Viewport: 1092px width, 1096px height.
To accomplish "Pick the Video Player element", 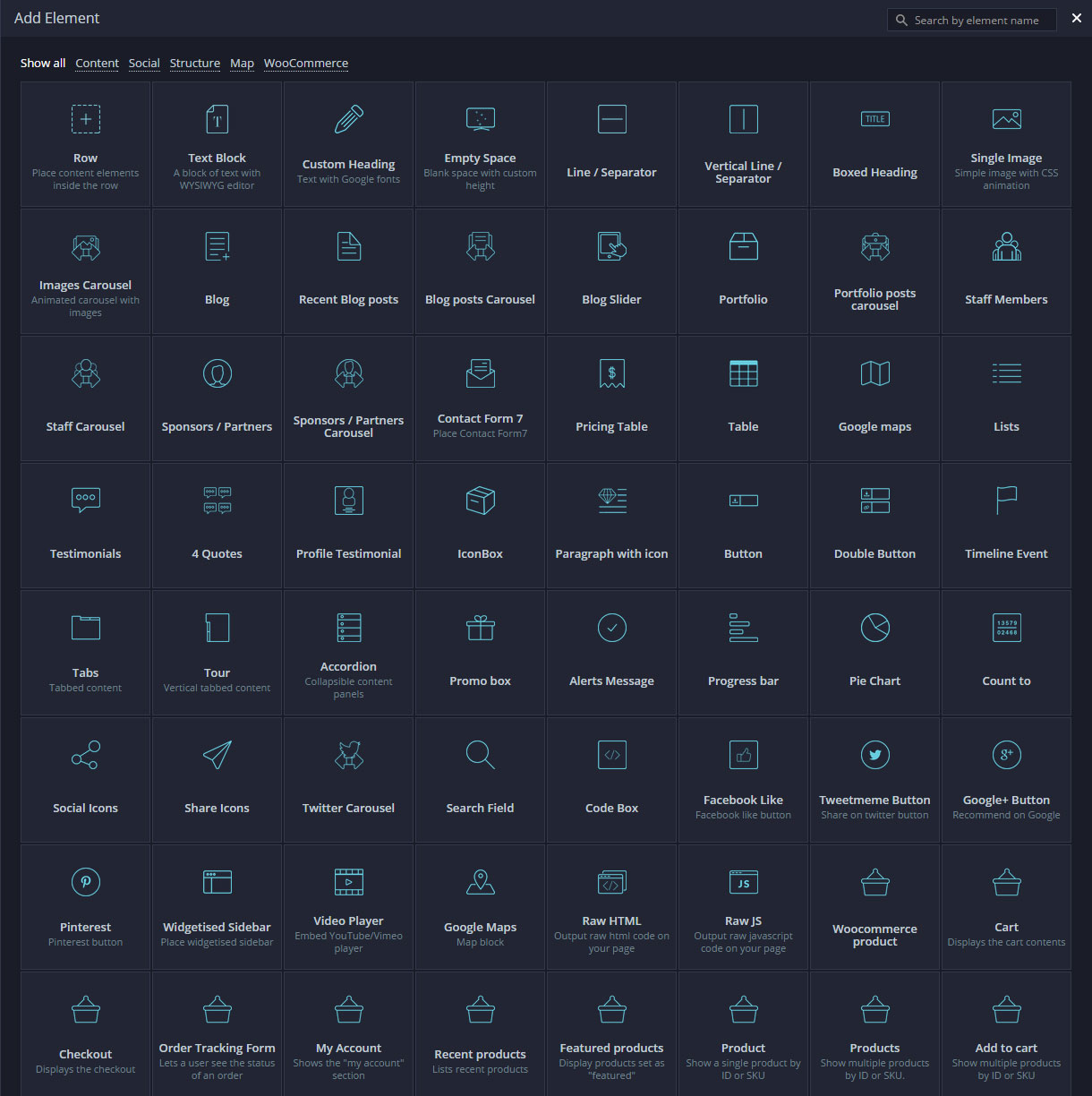I will [349, 906].
